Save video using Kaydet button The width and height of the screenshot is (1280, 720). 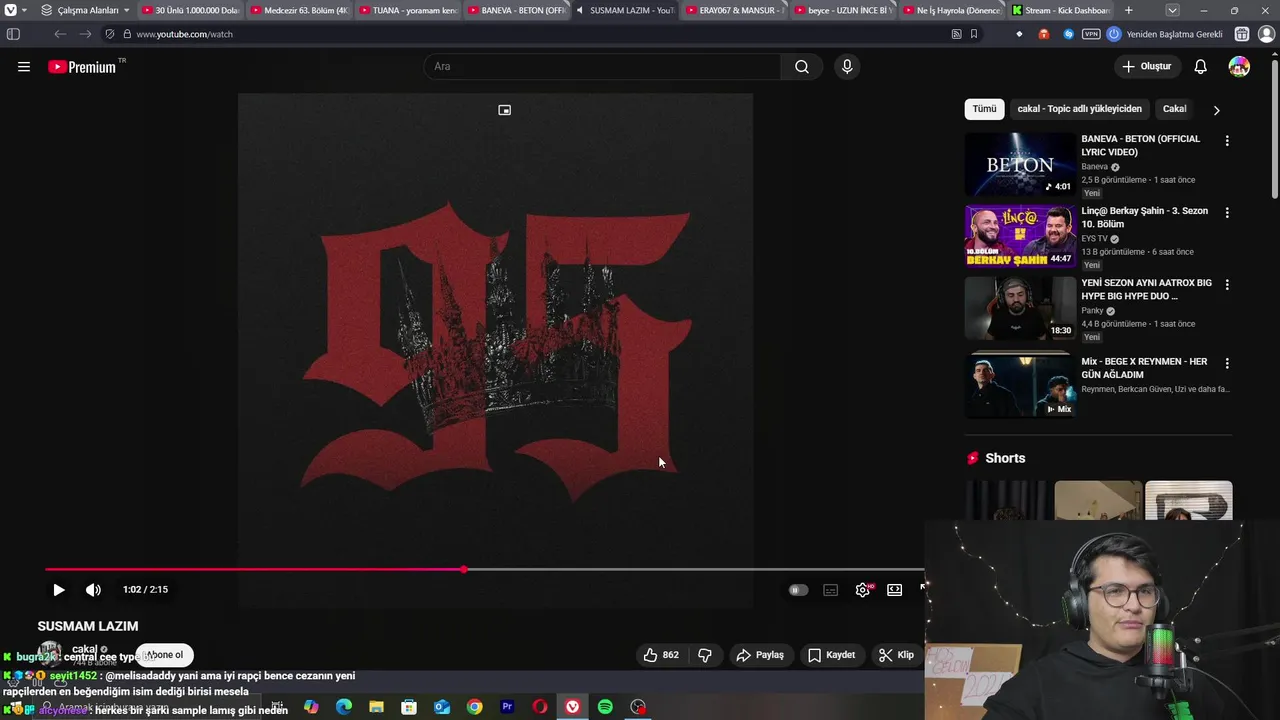(832, 655)
